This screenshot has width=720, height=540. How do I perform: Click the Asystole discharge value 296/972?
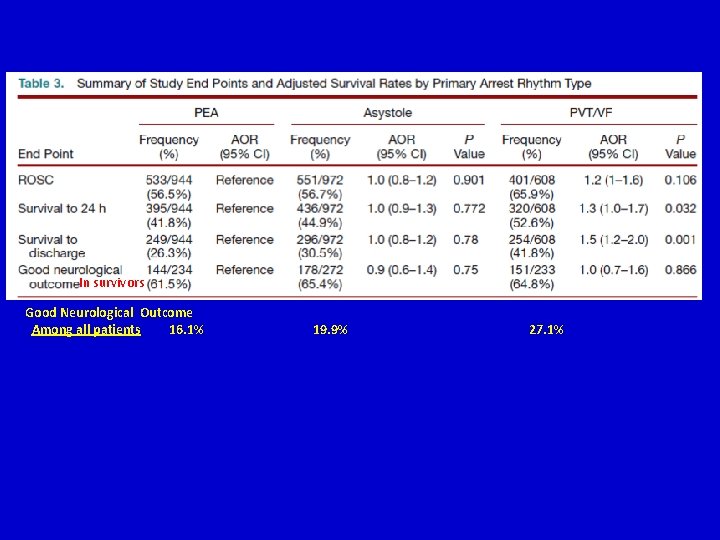pyautogui.click(x=320, y=239)
